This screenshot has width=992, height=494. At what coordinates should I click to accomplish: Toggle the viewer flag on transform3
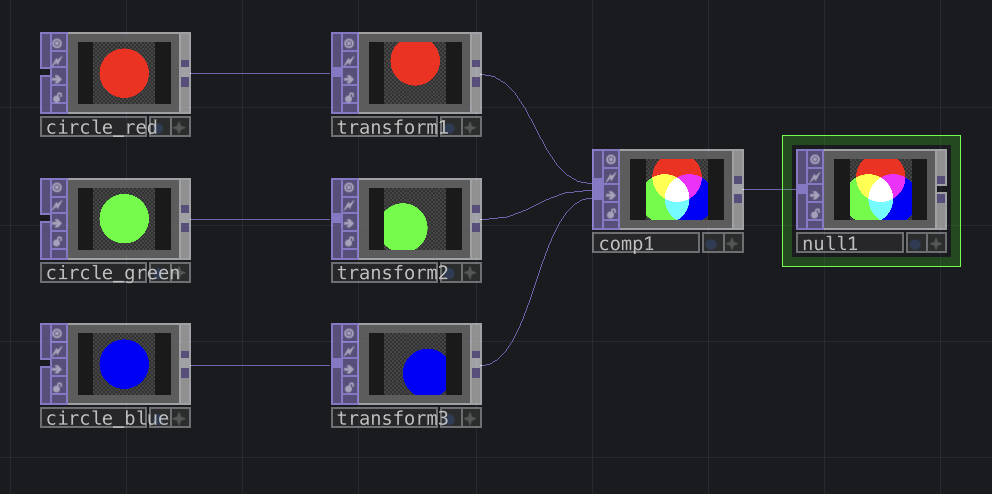(x=349, y=333)
